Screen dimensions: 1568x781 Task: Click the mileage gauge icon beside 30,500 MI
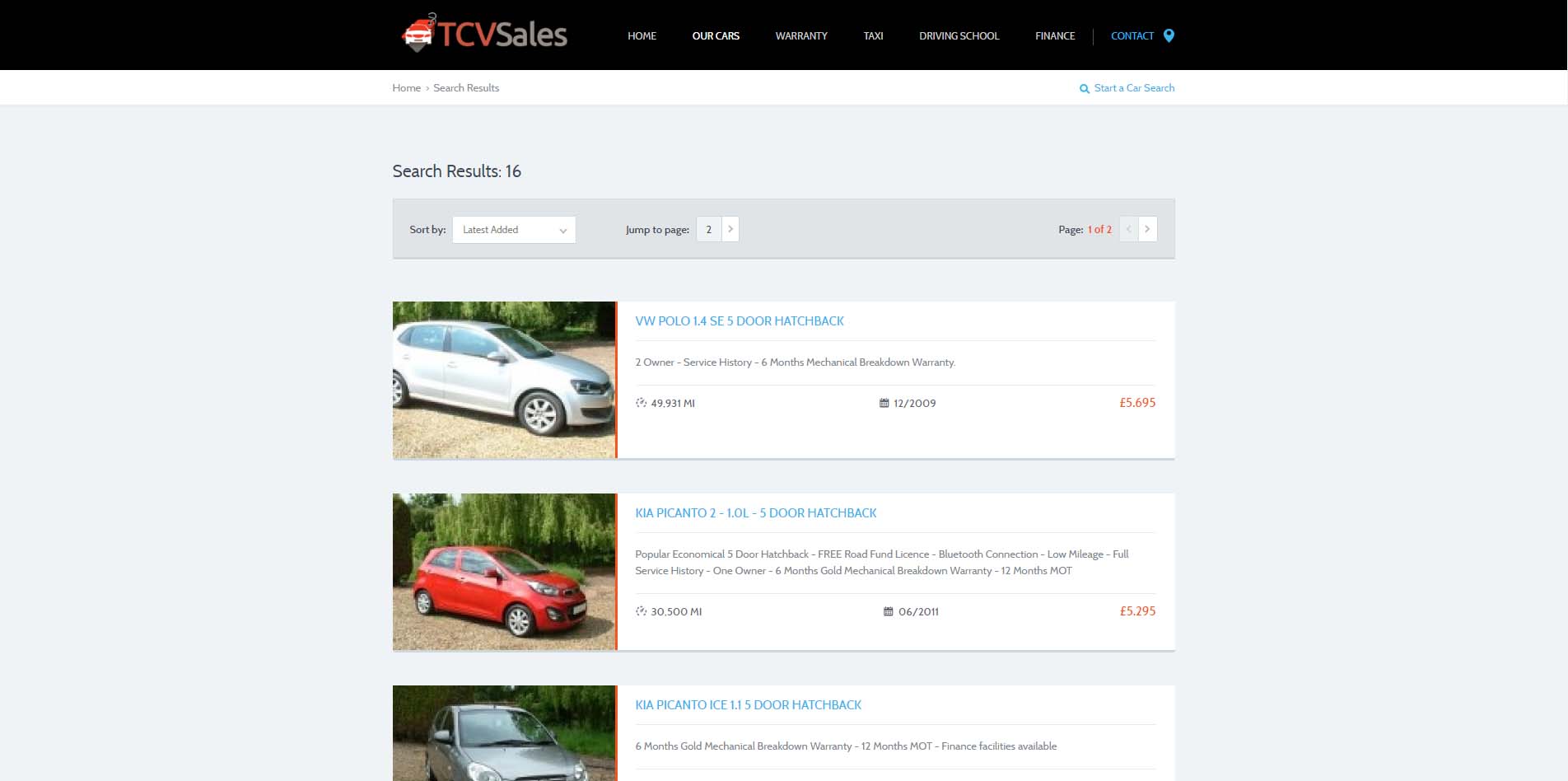tap(641, 611)
